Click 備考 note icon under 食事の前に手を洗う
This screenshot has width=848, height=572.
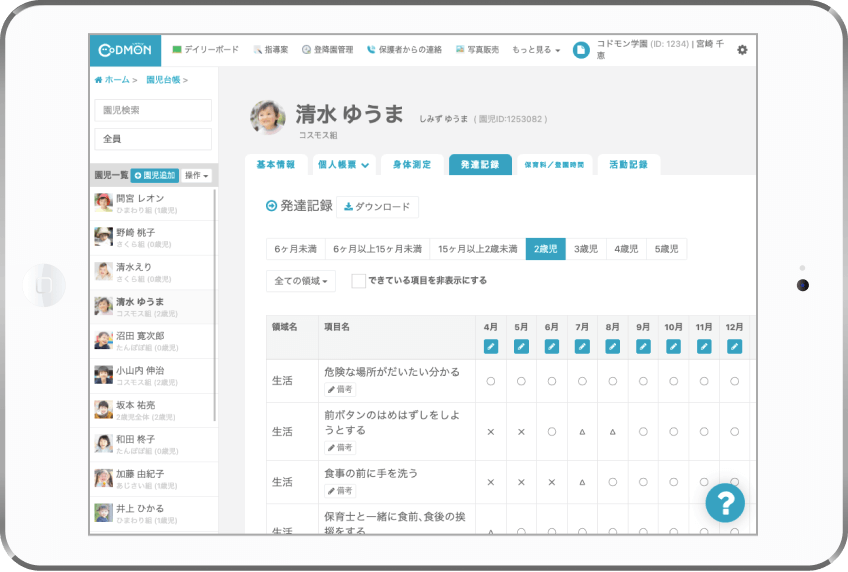coord(340,491)
